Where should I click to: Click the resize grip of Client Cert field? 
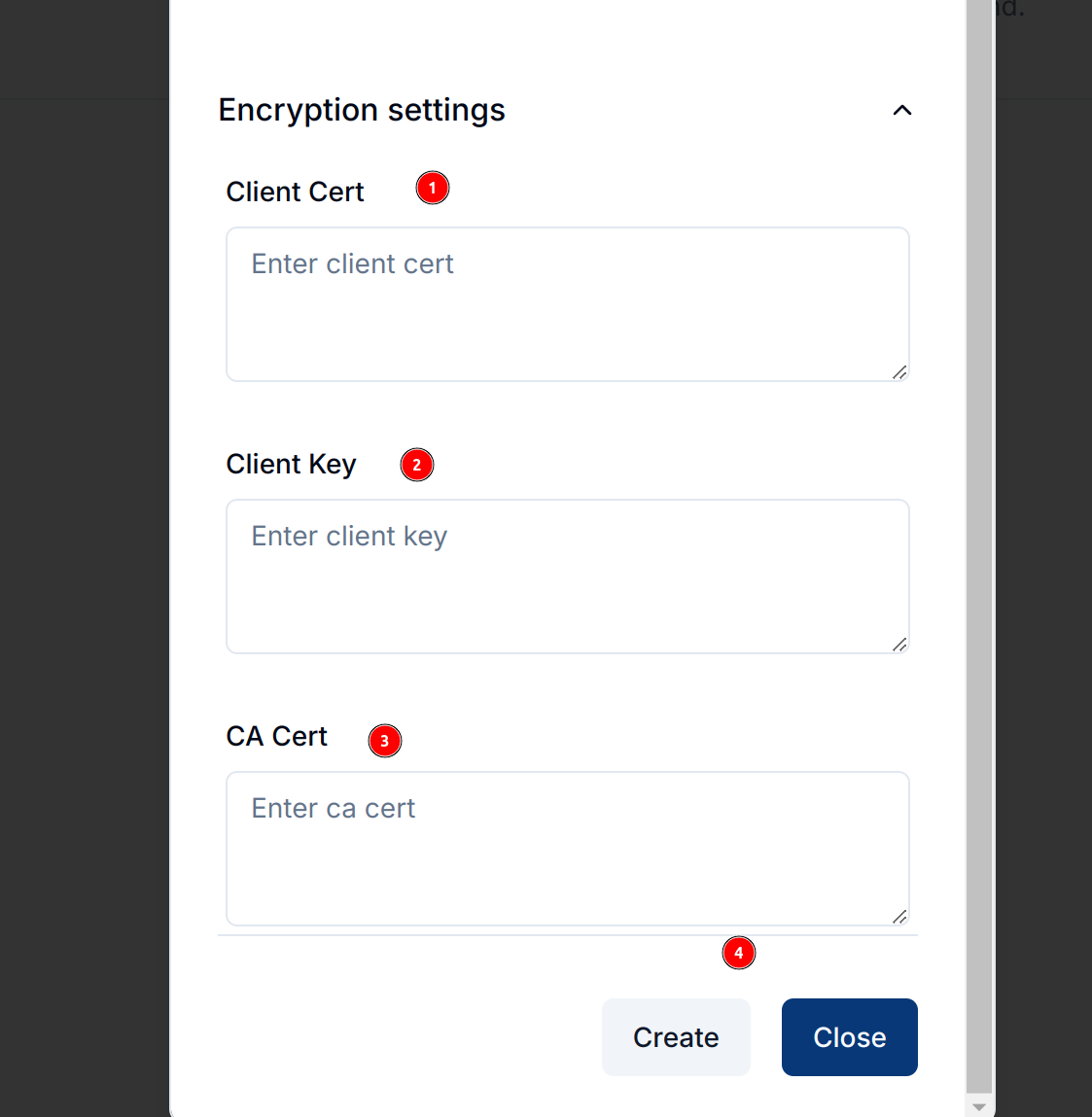(899, 372)
